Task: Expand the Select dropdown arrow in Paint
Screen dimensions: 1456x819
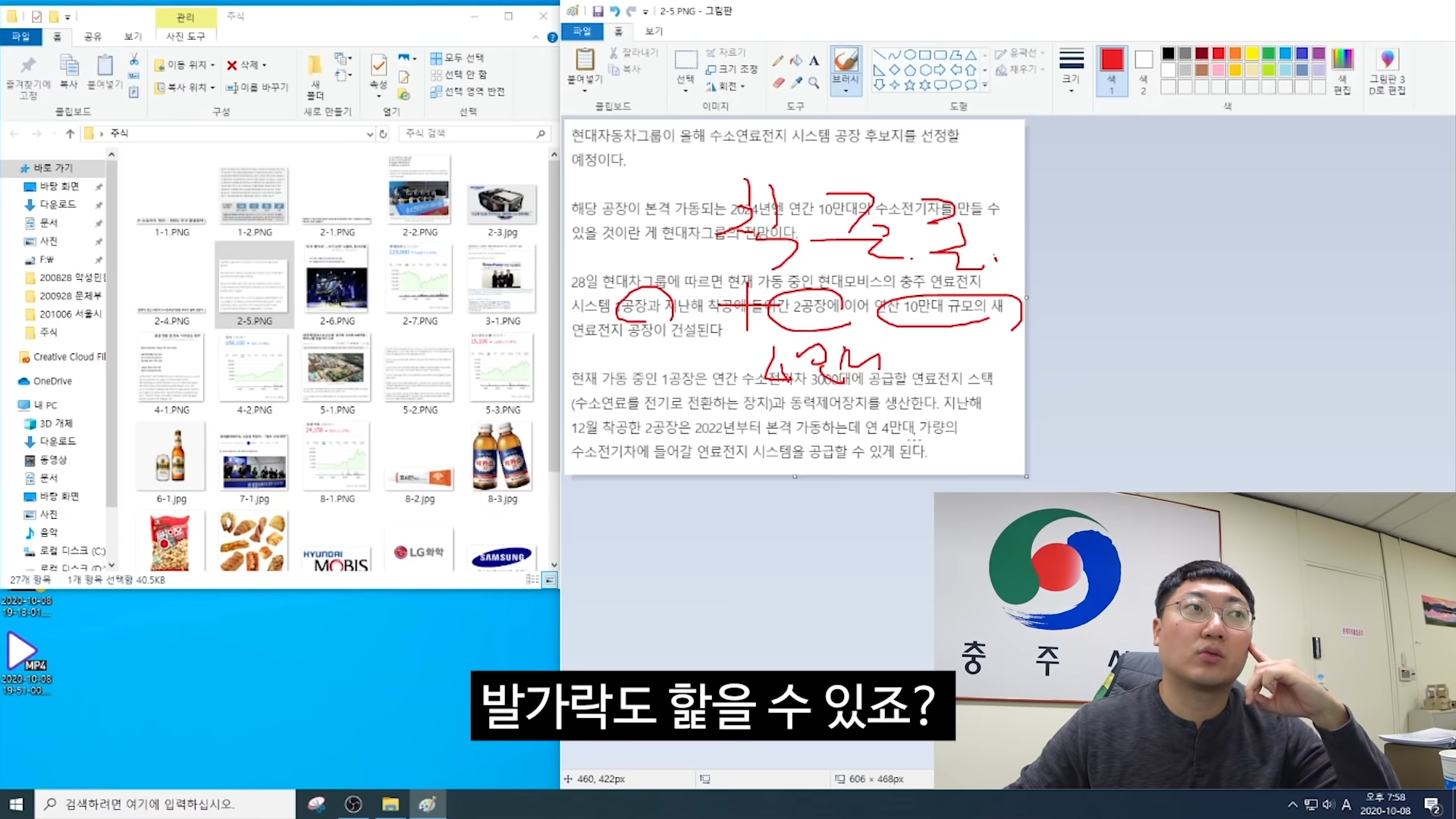Action: [x=686, y=90]
